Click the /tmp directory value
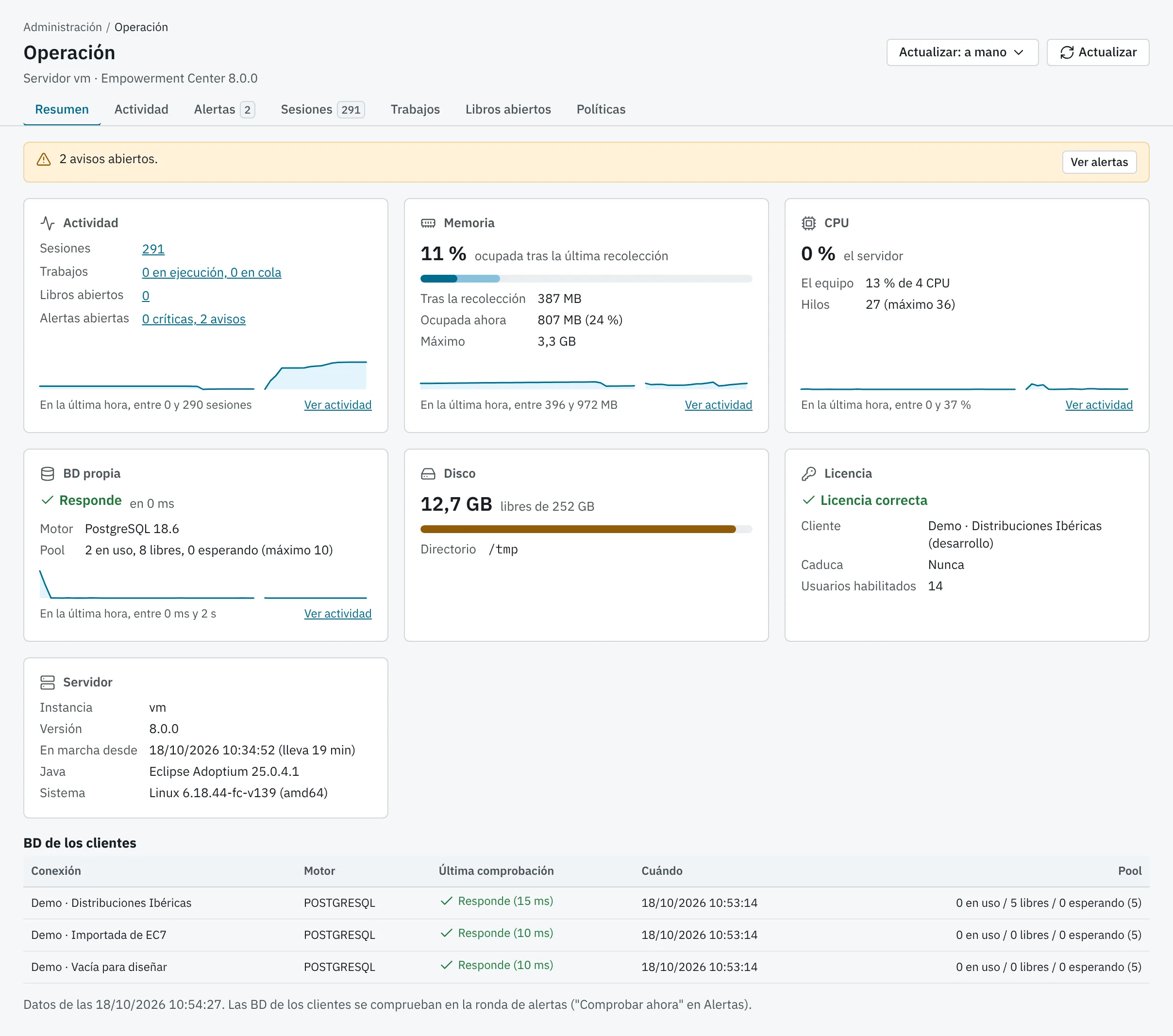 pos(503,549)
